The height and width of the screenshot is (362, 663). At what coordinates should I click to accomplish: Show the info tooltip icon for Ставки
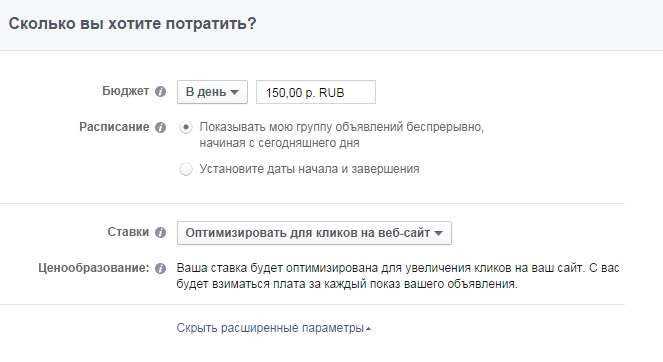coord(160,232)
